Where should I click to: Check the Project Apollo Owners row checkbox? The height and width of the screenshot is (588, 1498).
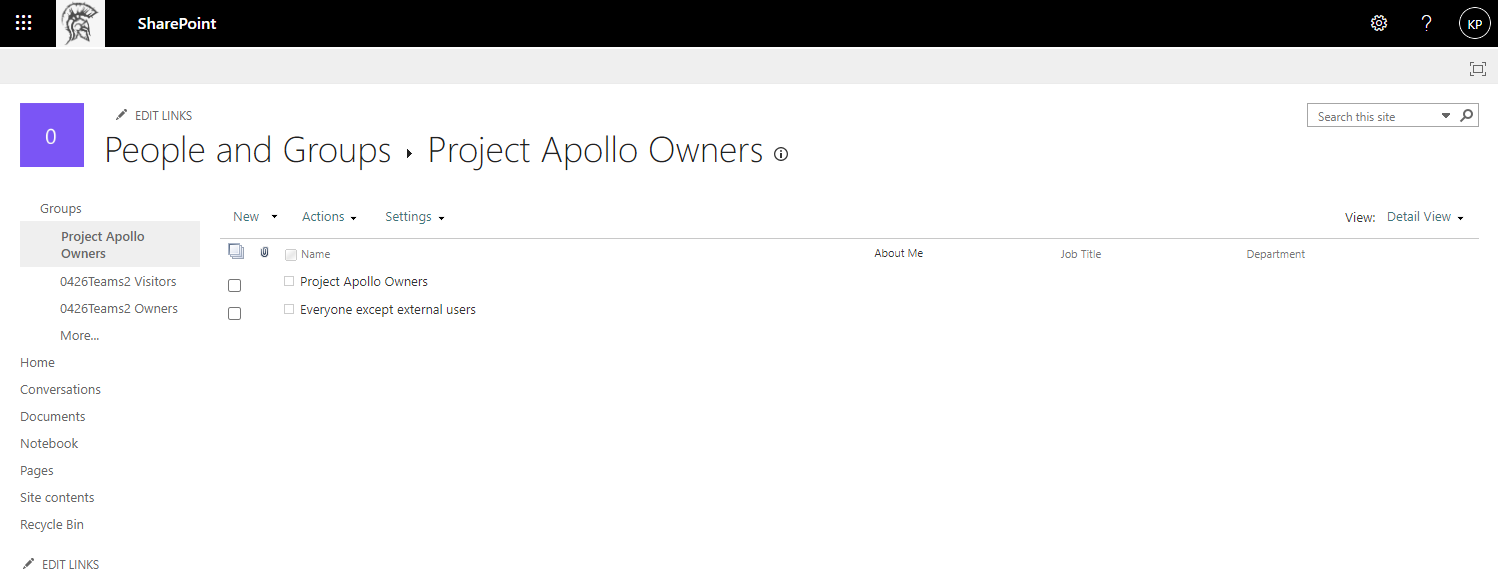click(x=235, y=285)
